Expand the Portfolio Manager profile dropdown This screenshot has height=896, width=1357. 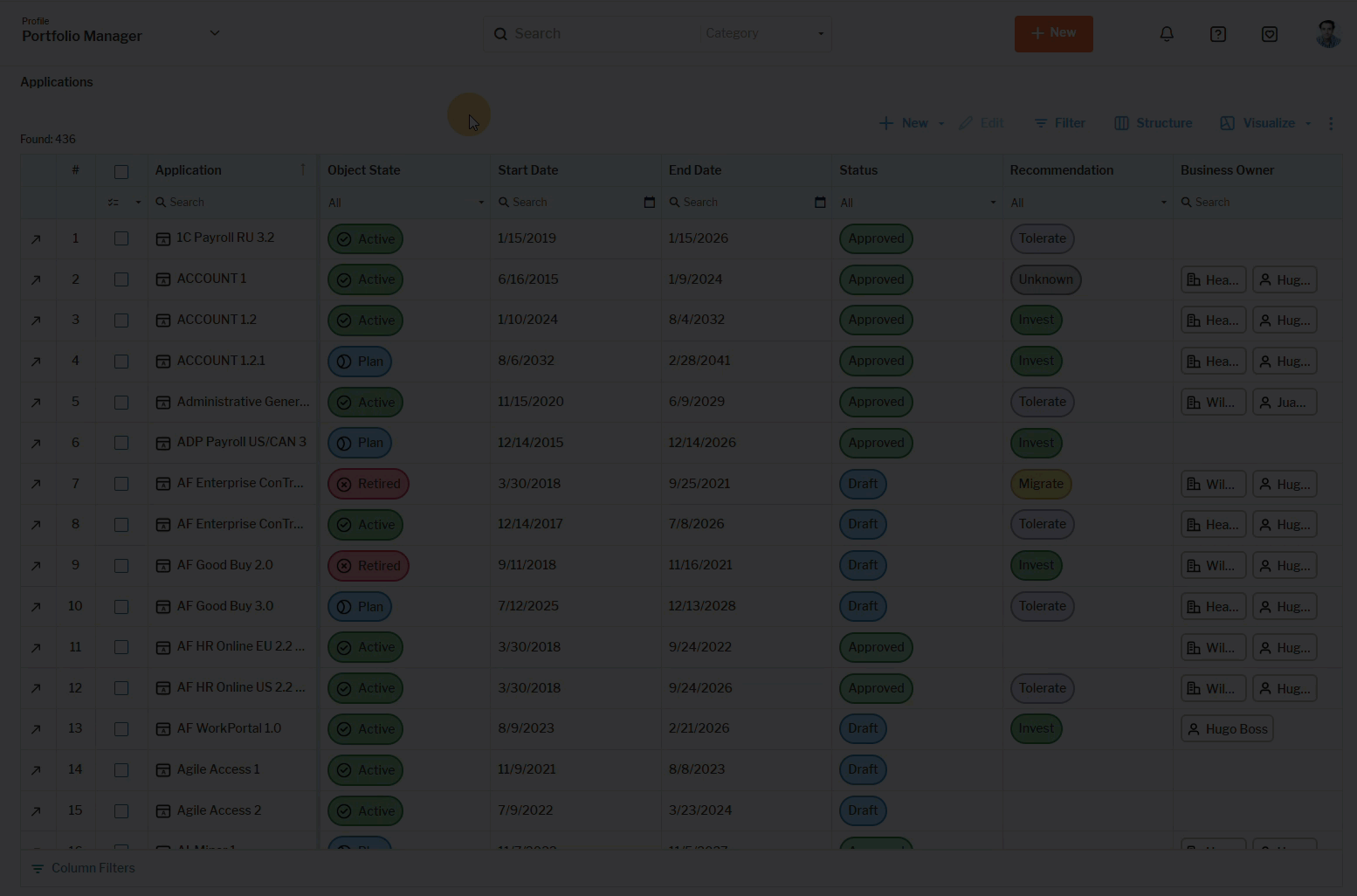click(x=215, y=33)
